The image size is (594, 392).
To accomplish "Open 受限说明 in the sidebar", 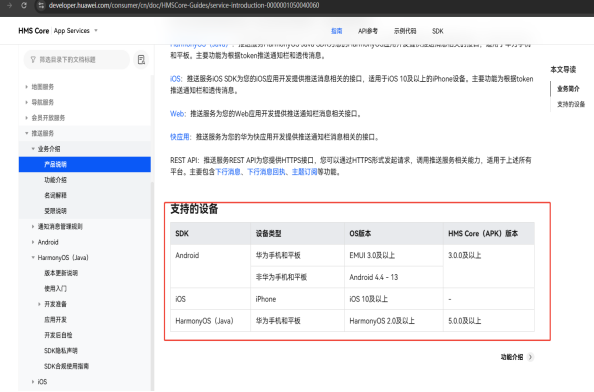I will [x=55, y=211].
